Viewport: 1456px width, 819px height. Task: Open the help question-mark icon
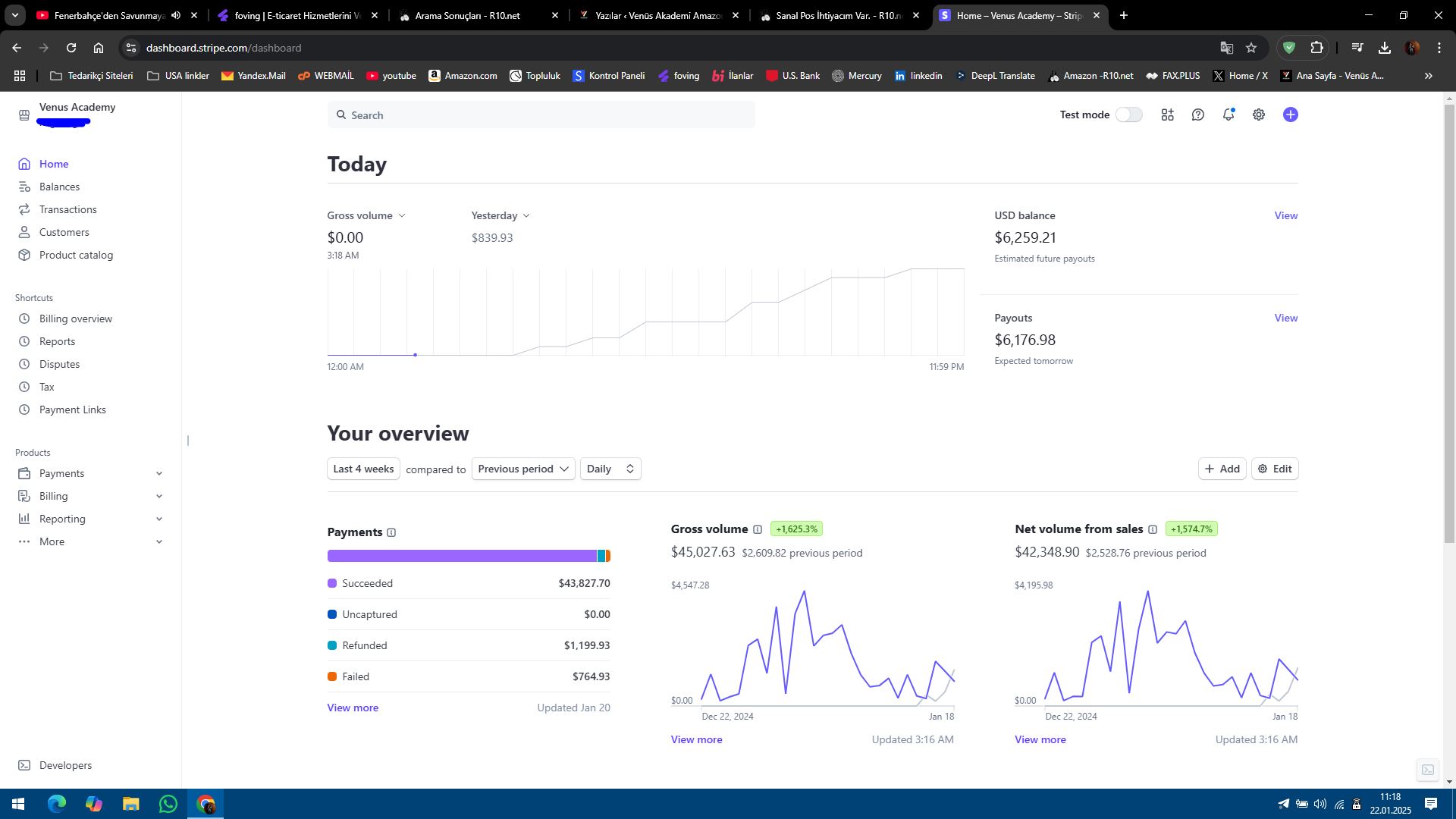[x=1197, y=115]
